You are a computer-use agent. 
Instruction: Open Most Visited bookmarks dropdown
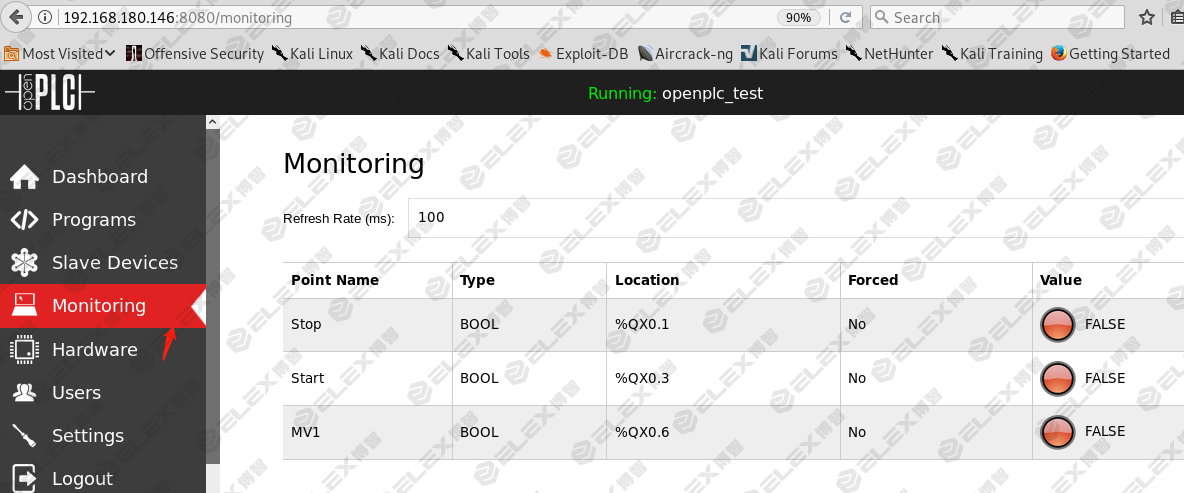[60, 54]
